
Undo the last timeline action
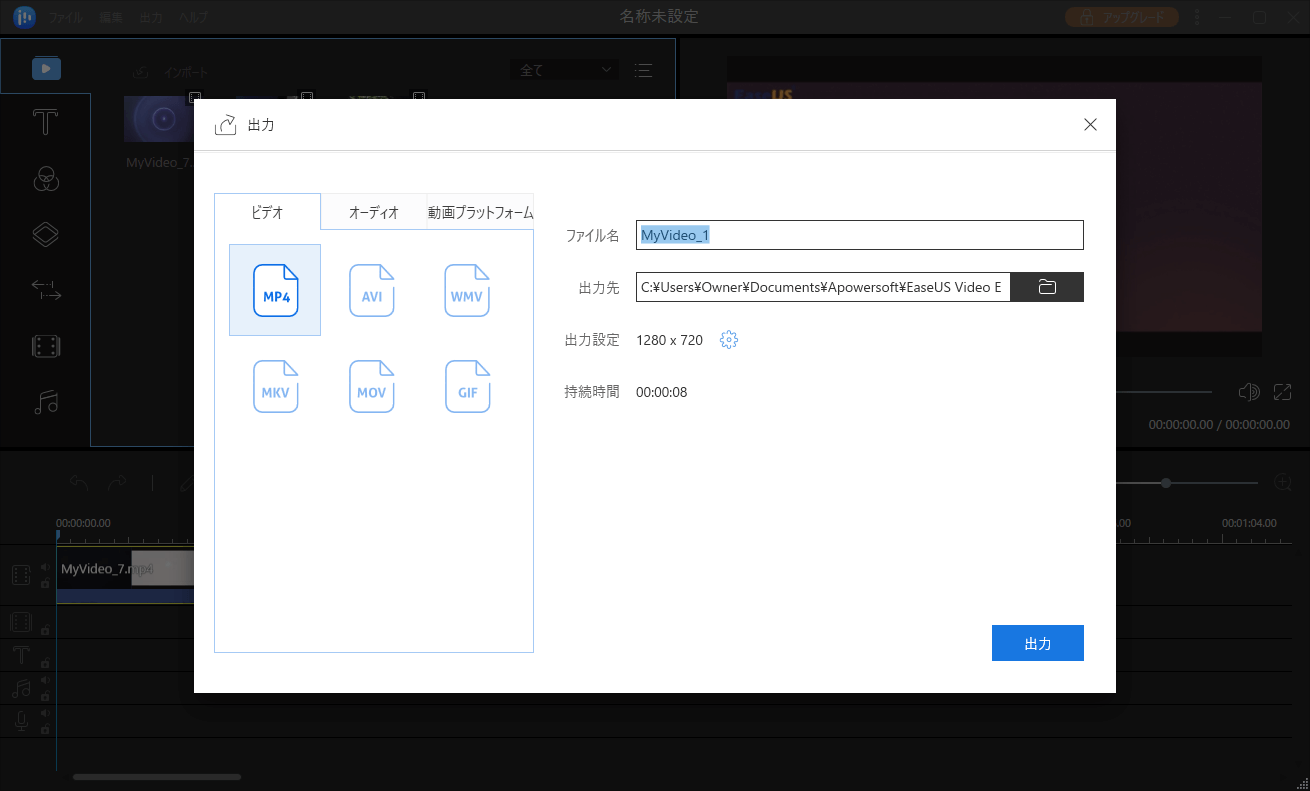point(79,483)
